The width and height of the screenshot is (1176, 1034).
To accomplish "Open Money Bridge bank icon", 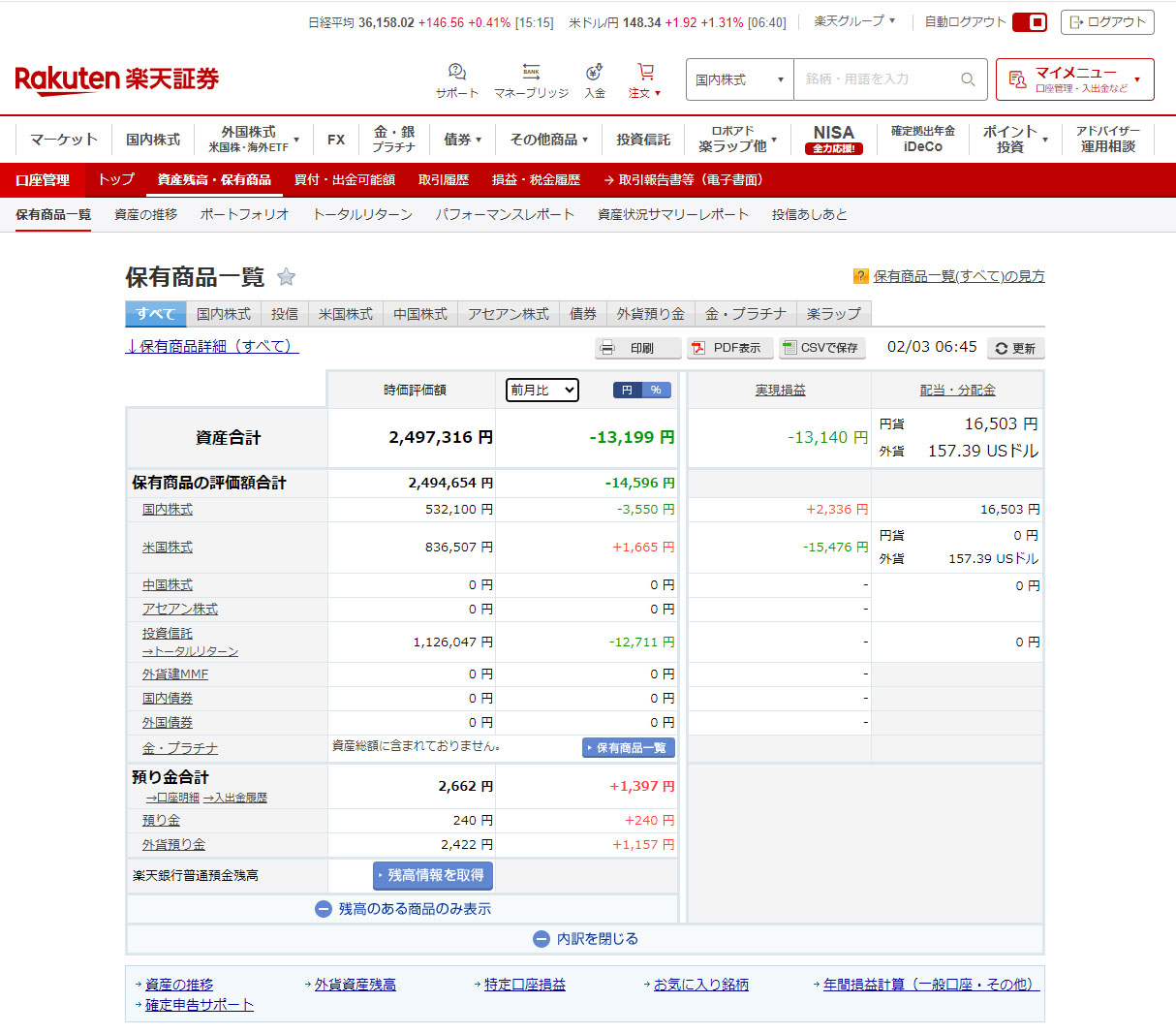I will click(x=531, y=73).
